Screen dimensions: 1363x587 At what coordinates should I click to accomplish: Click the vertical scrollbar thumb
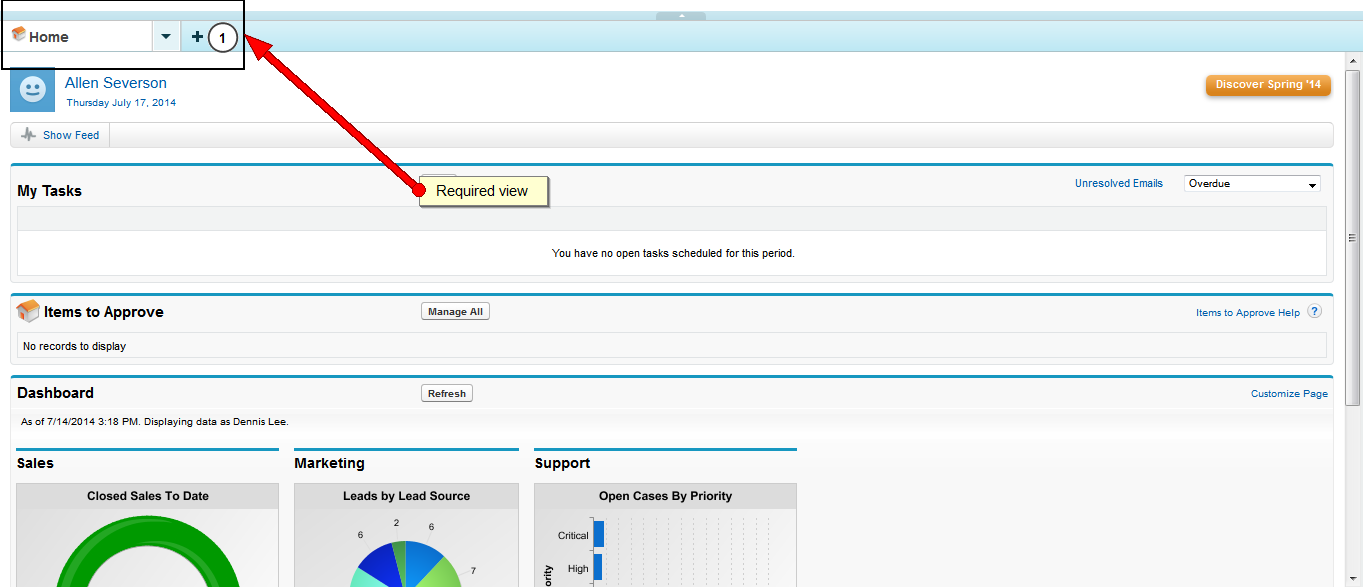[1353, 237]
